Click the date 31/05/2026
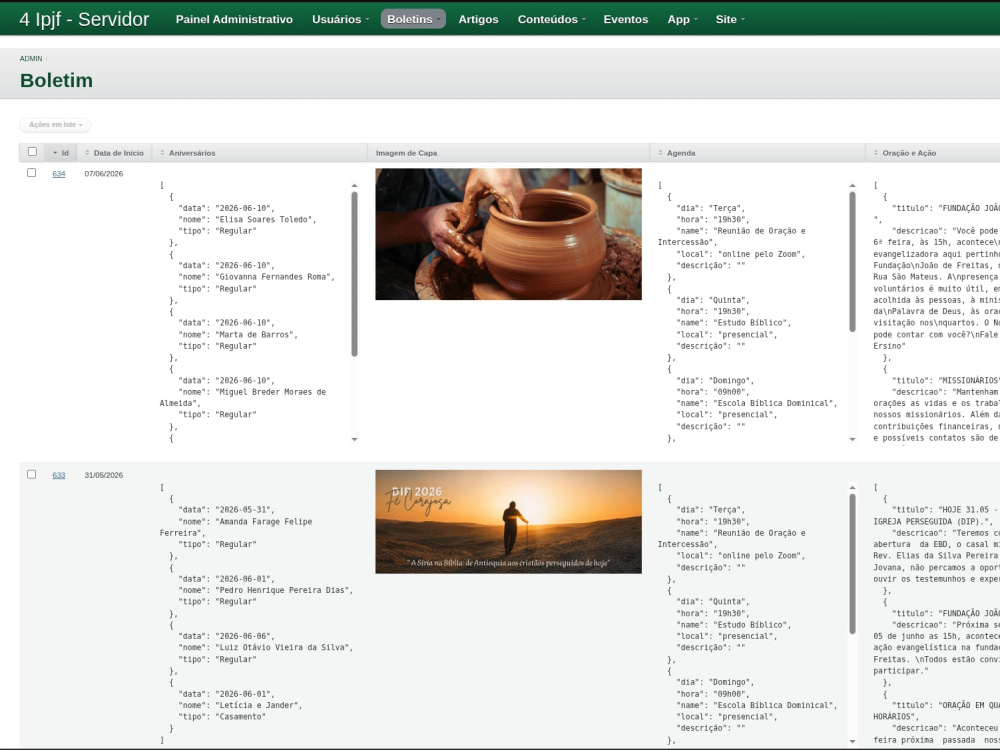 pos(103,475)
